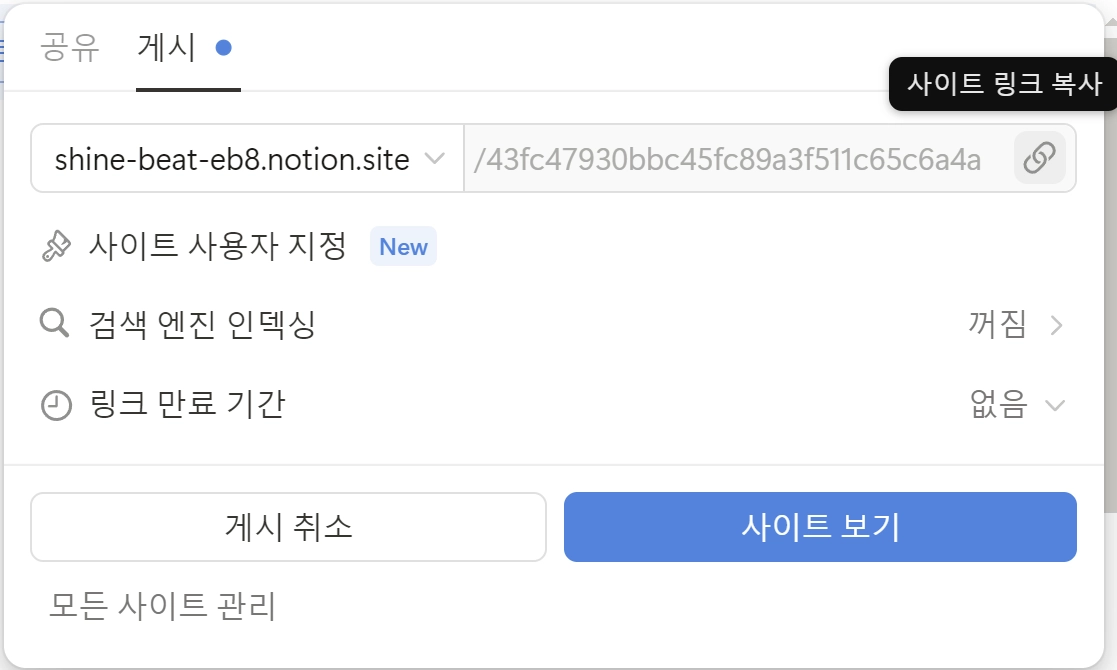Select the 게시 tab

click(166, 48)
